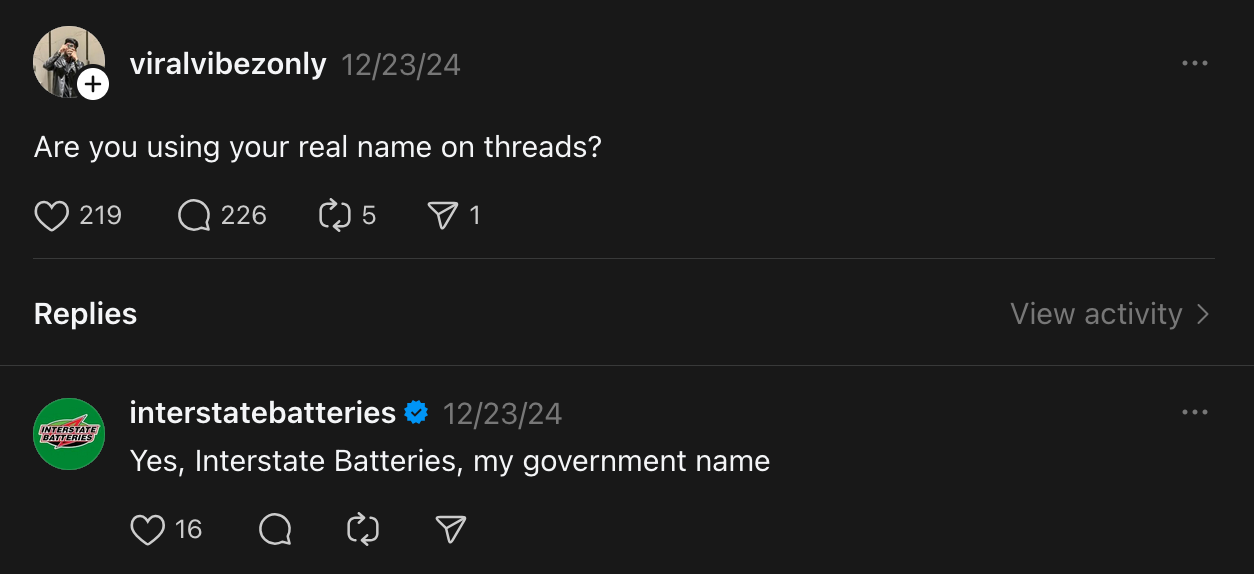Like the Interstate Batteries reply
This screenshot has height=574, width=1254.
pyautogui.click(x=148, y=529)
